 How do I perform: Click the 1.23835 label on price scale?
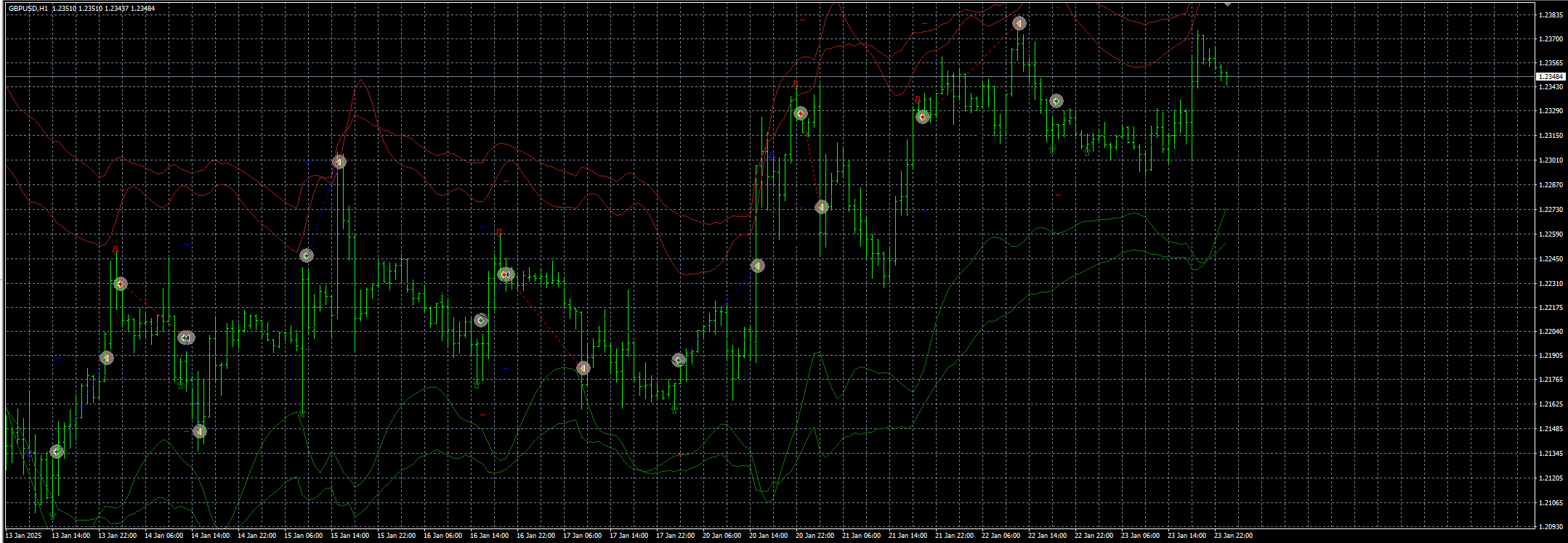pos(1551,15)
